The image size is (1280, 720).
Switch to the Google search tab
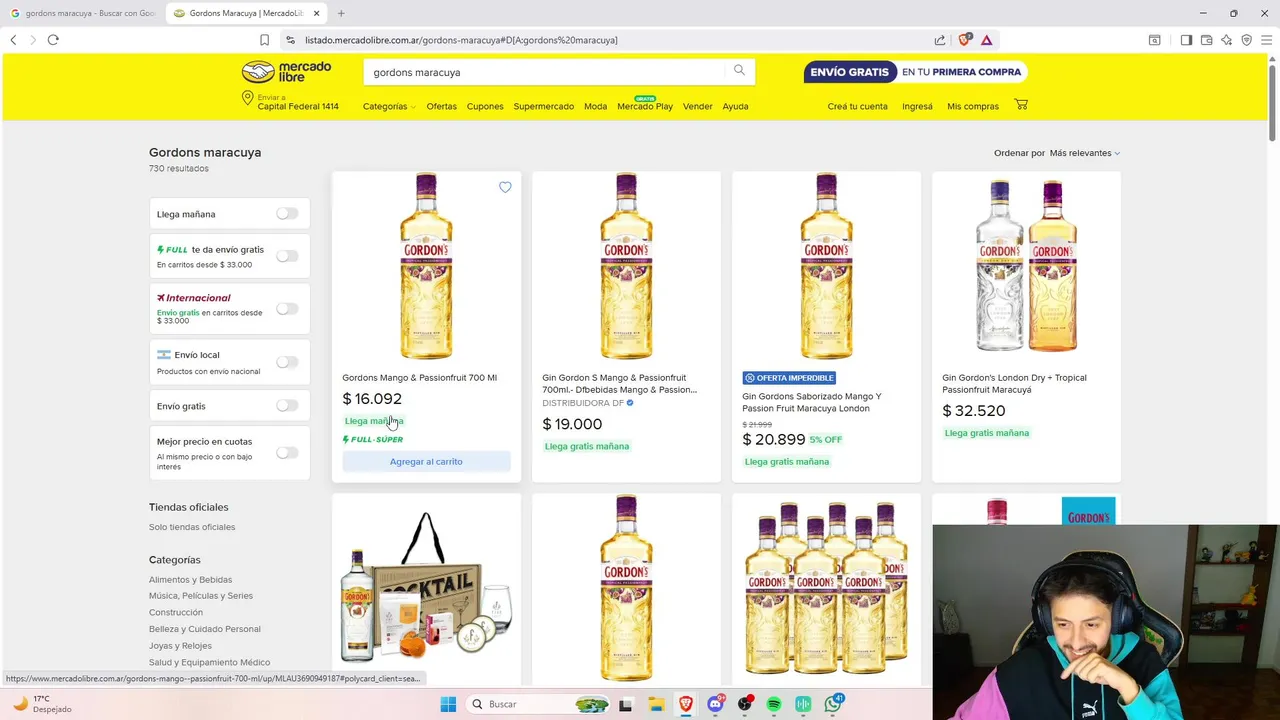82,13
